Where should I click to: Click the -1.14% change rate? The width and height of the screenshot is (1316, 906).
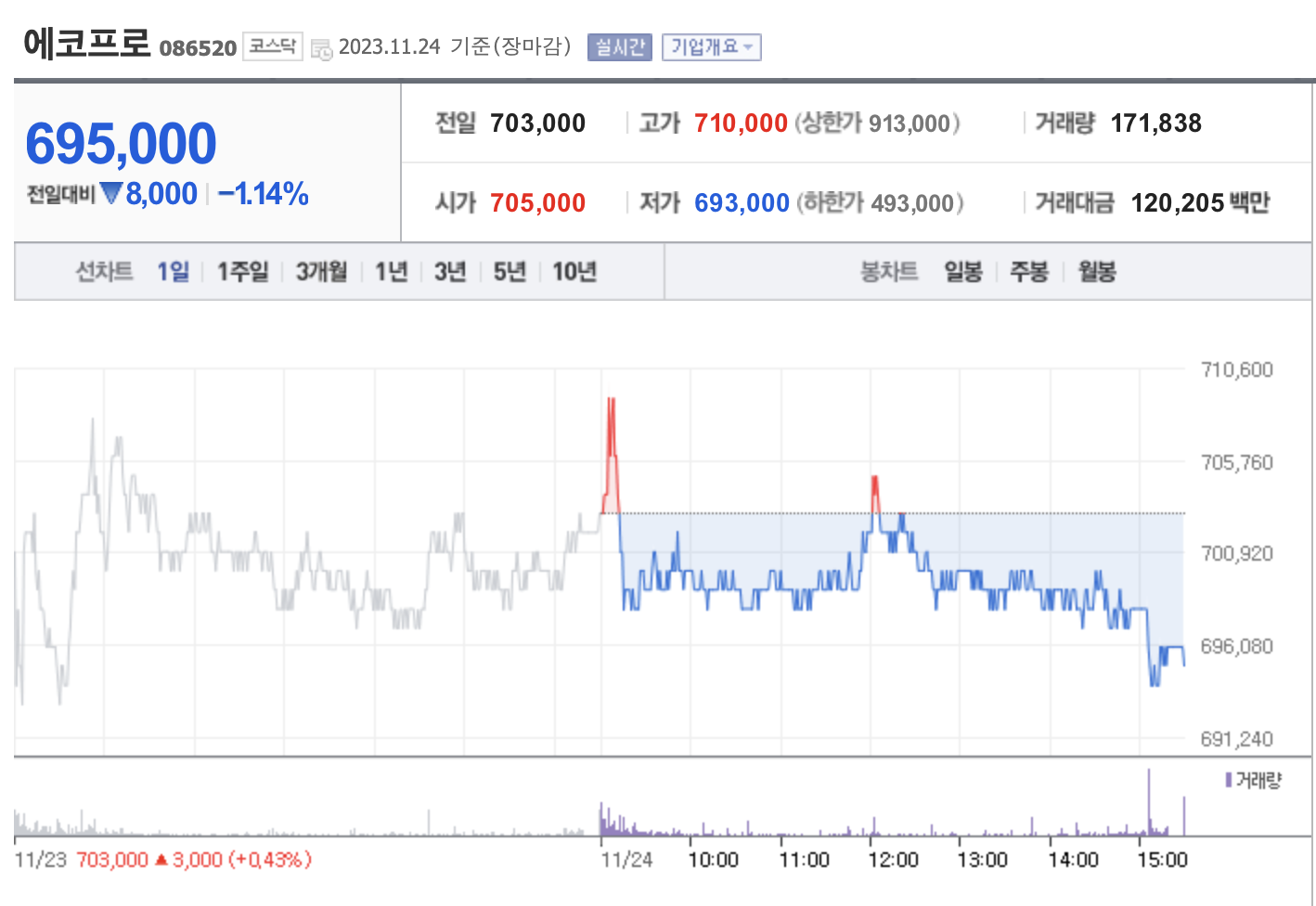tap(264, 193)
